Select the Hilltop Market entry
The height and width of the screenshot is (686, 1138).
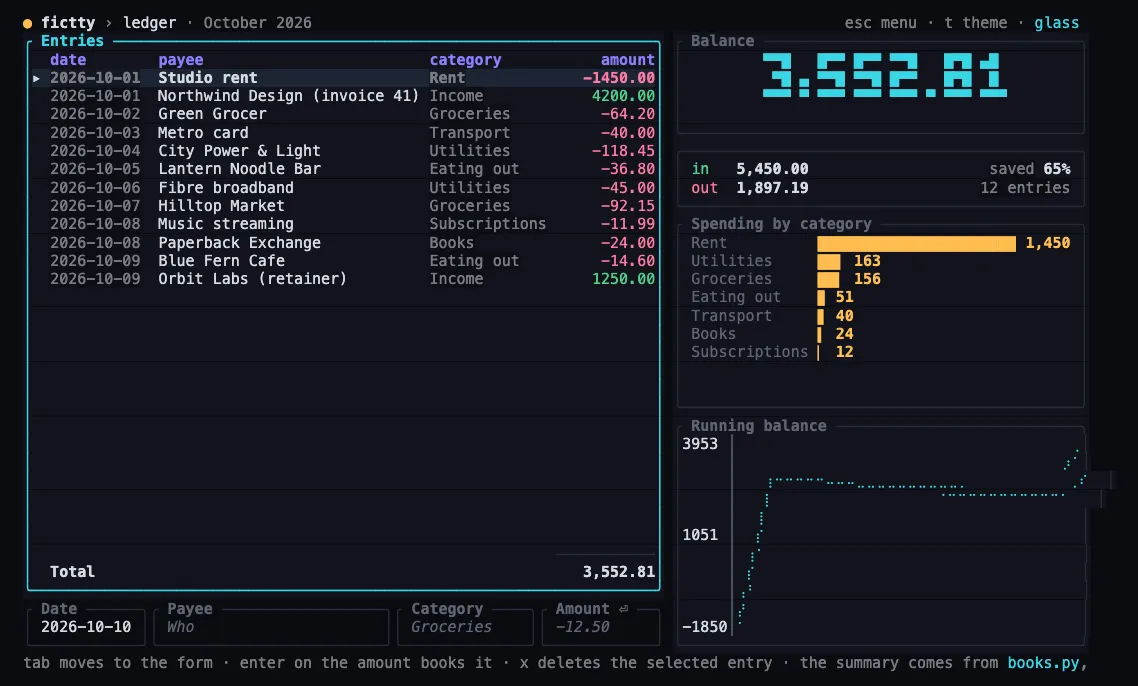click(x=344, y=206)
